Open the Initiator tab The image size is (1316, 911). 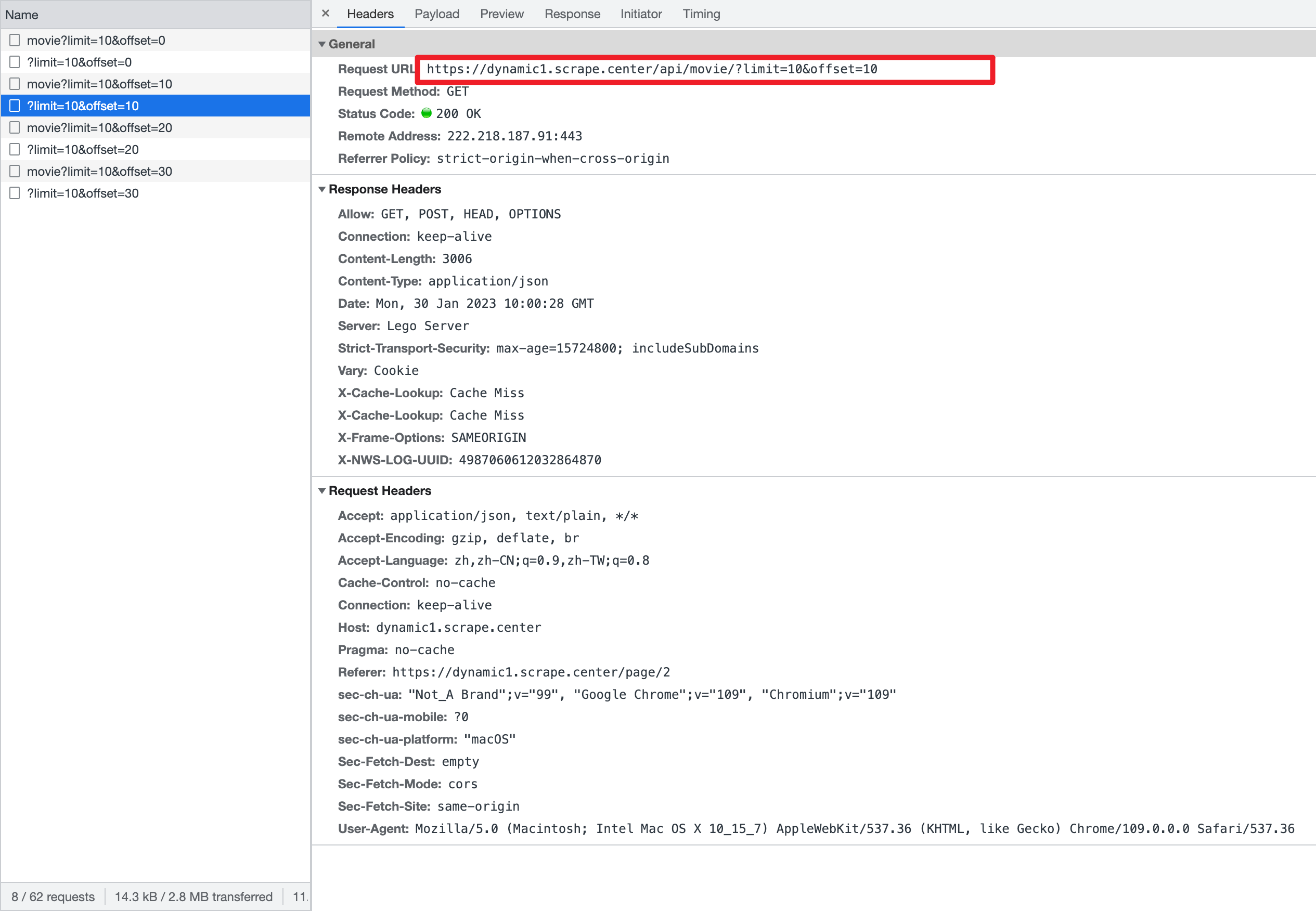[641, 14]
